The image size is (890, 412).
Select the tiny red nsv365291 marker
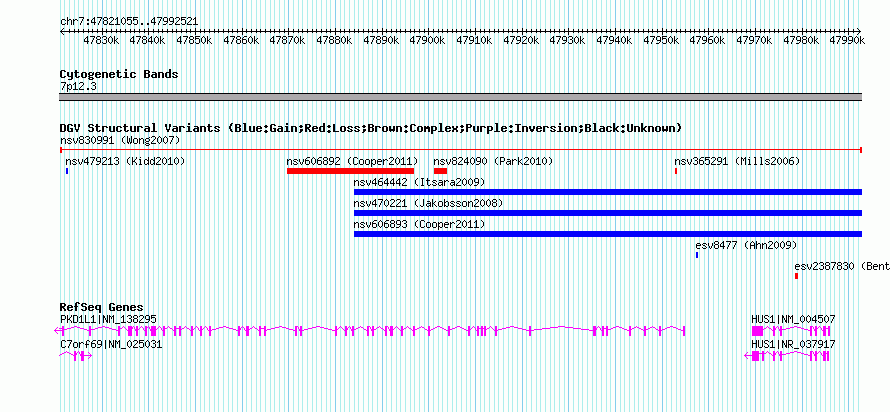(x=676, y=171)
